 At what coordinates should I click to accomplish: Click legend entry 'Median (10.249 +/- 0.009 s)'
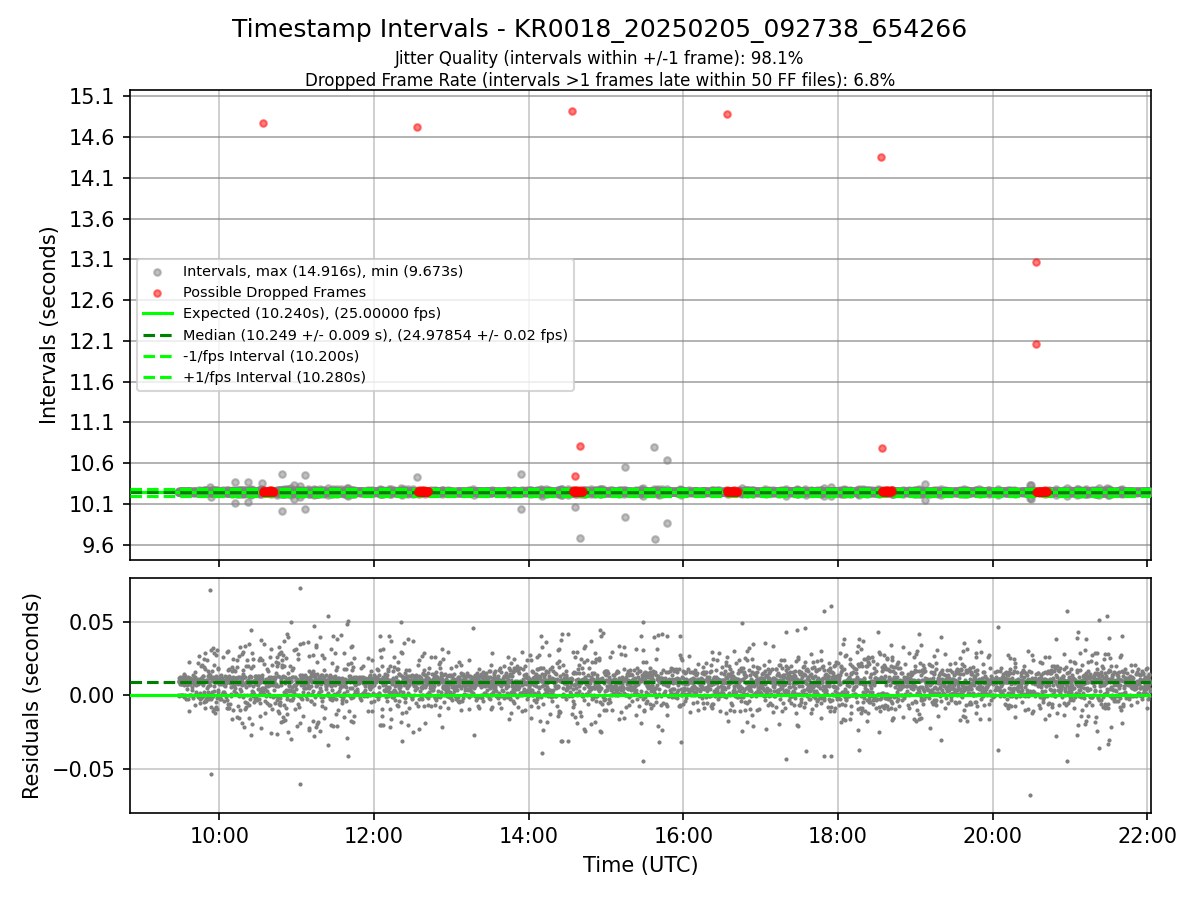(375, 335)
